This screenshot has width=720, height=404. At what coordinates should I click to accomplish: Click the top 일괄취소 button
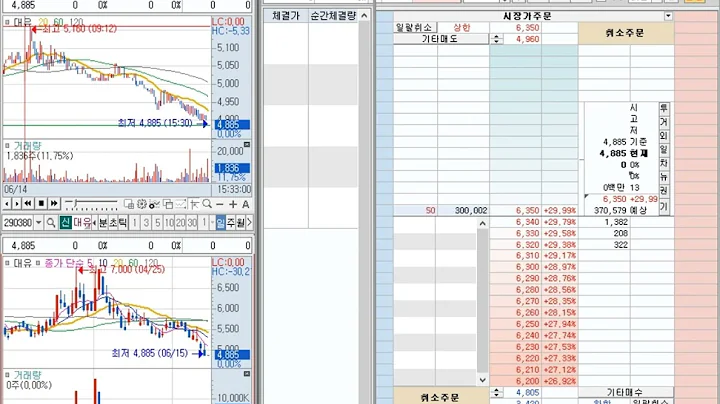click(x=415, y=28)
